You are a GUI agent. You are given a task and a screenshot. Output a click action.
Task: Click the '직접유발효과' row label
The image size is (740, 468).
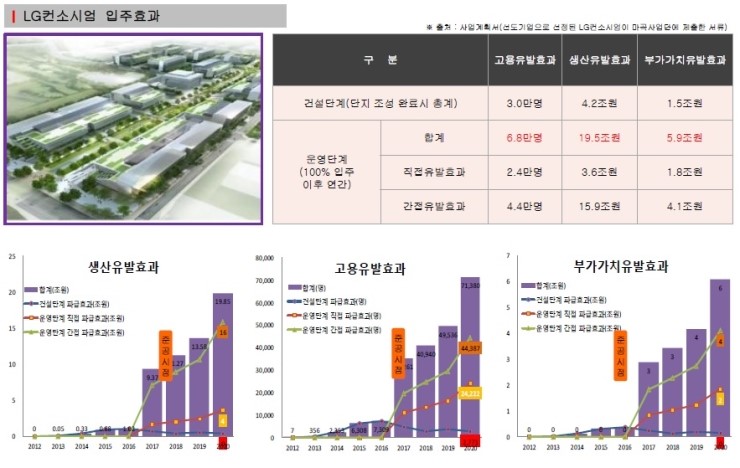tap(434, 172)
